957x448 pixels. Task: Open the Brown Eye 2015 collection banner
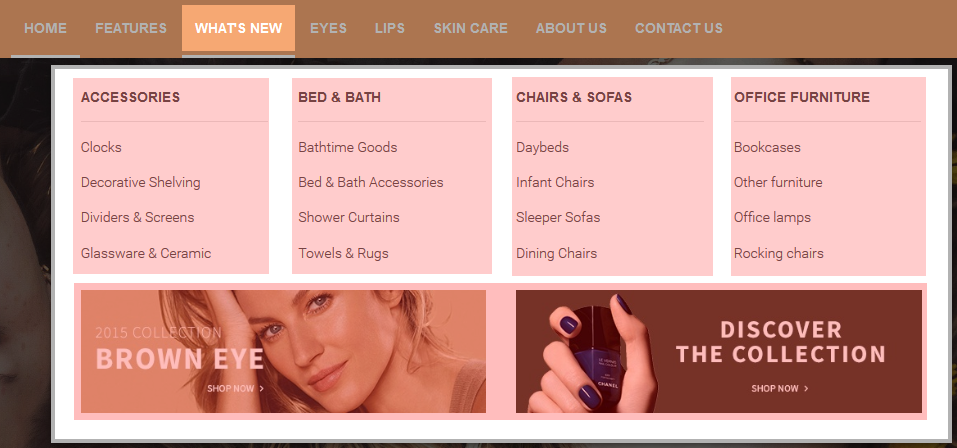tap(283, 352)
